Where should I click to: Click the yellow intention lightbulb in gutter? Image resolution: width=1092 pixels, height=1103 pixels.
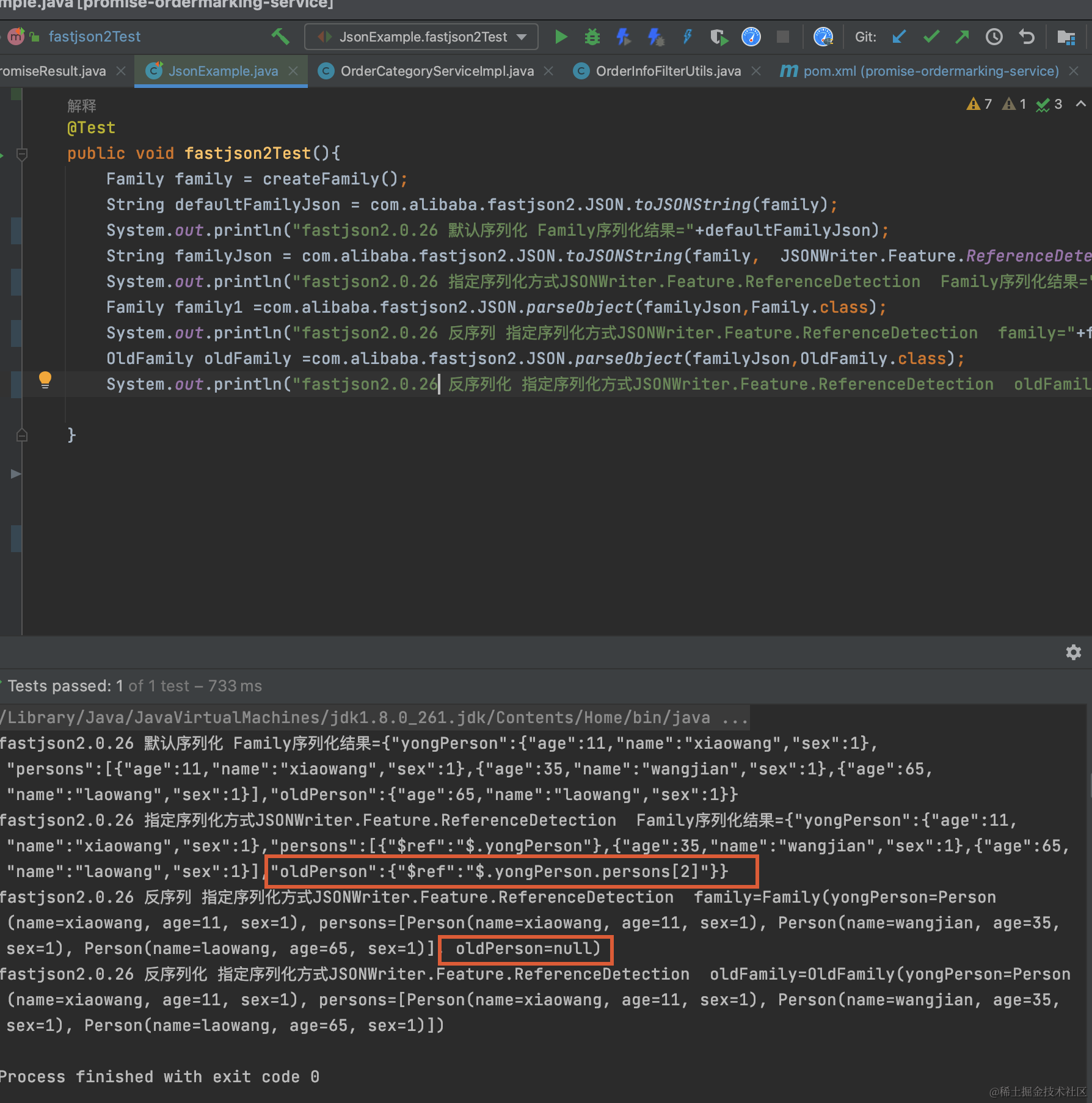pos(45,380)
